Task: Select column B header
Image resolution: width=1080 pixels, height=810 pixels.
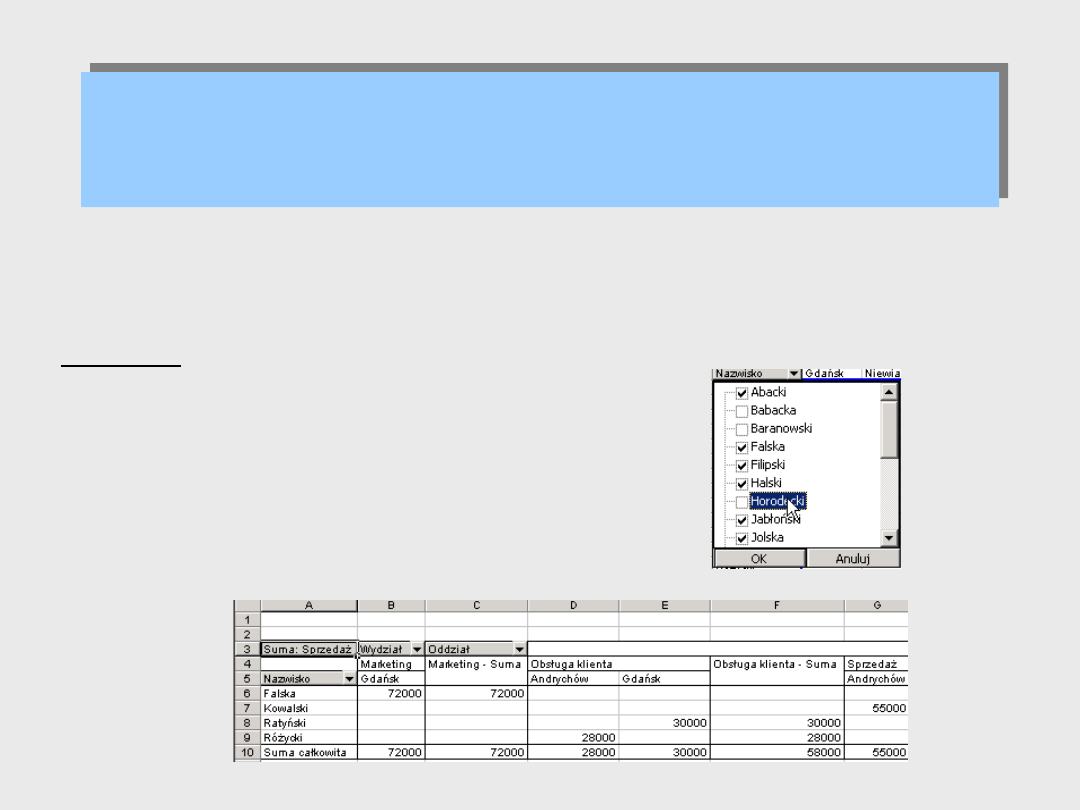Action: click(x=391, y=606)
